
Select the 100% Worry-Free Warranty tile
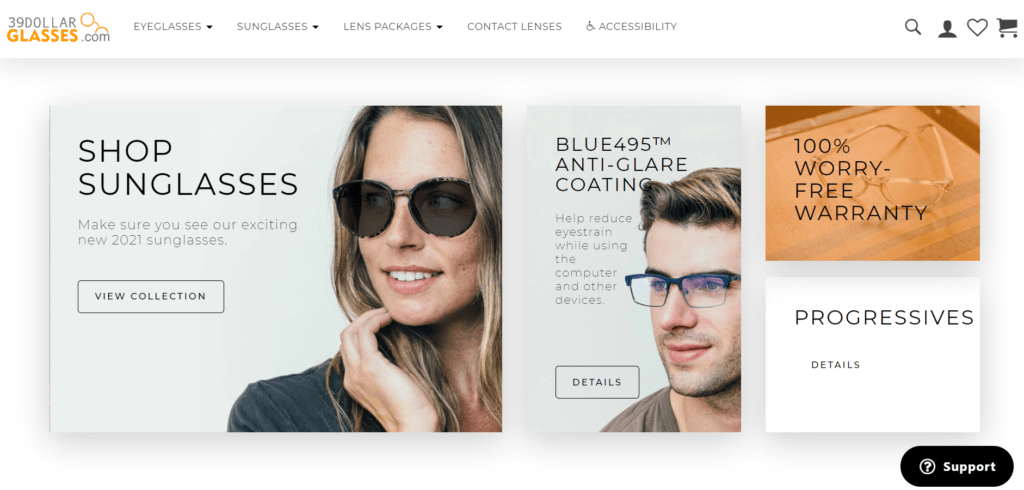tap(872, 183)
